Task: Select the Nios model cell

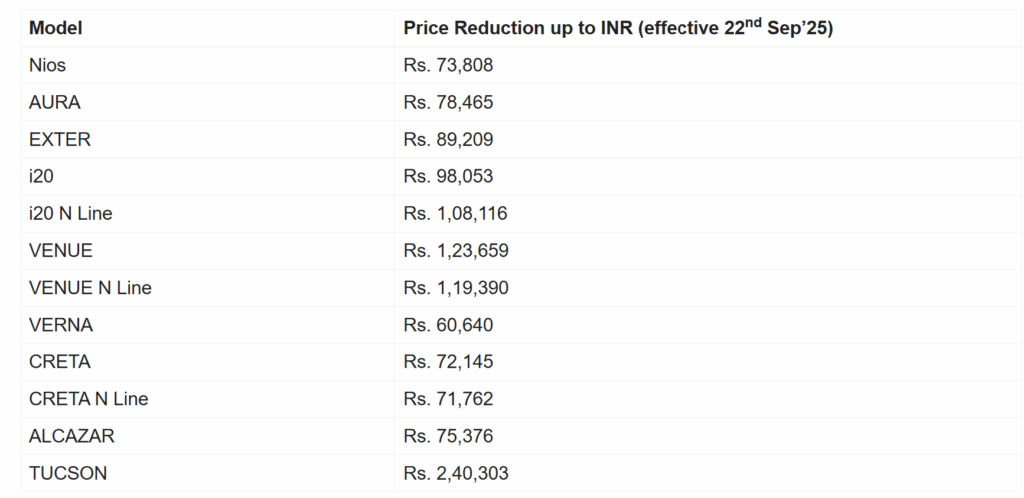Action: (48, 65)
